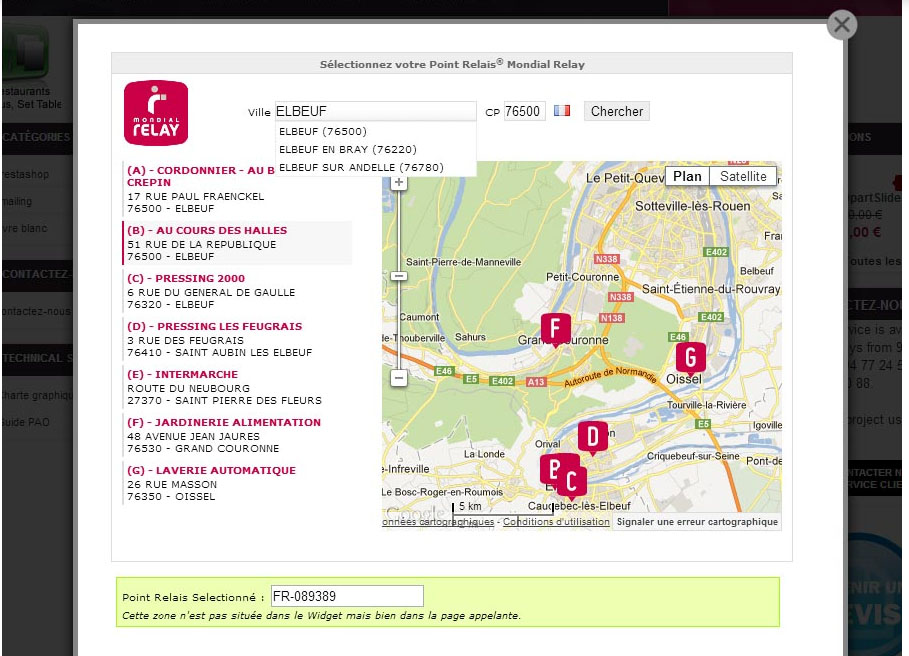Open Données cartographiques link
This screenshot has width=909, height=656.
438,522
